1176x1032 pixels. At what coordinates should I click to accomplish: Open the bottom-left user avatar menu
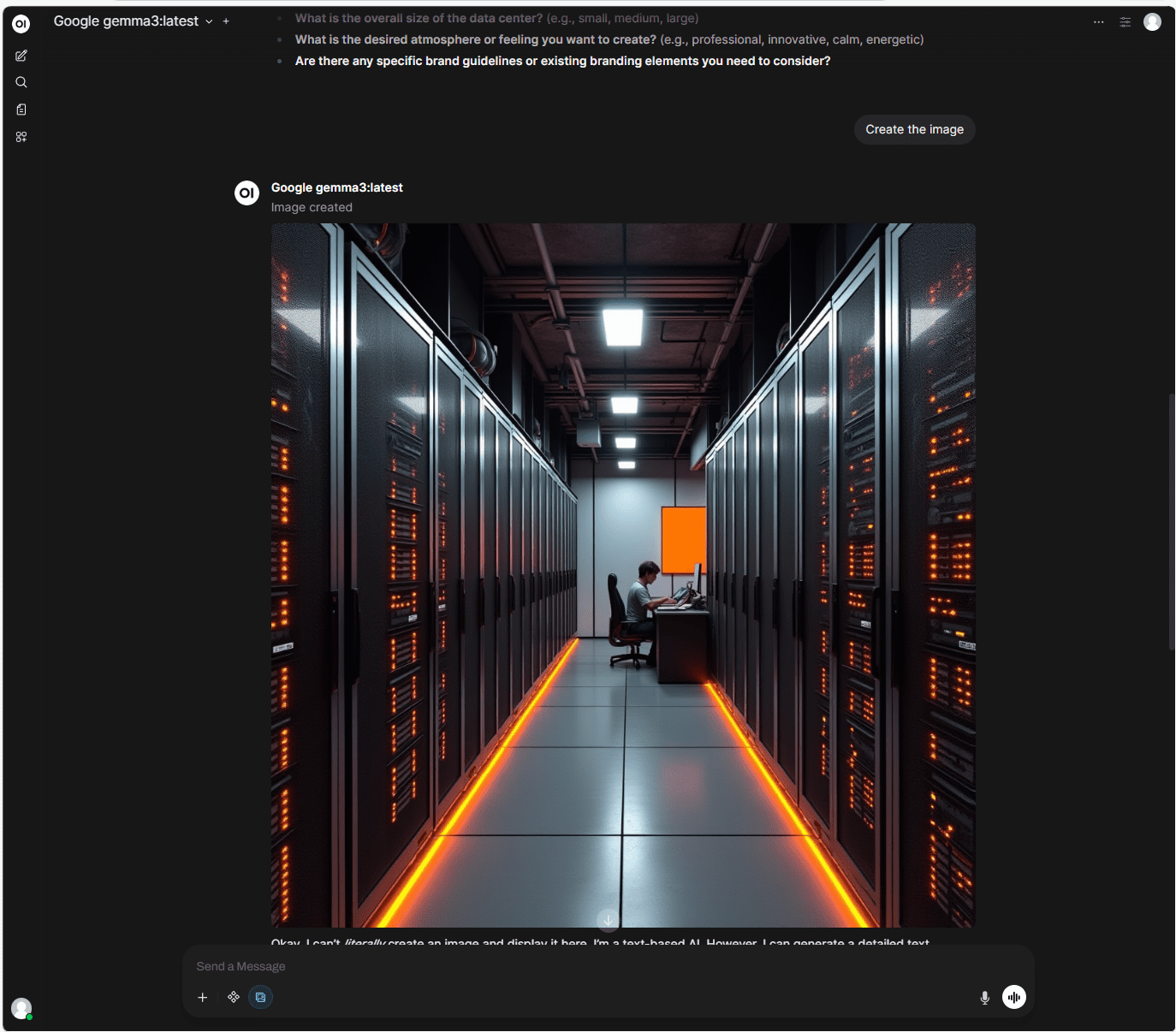click(x=21, y=1008)
